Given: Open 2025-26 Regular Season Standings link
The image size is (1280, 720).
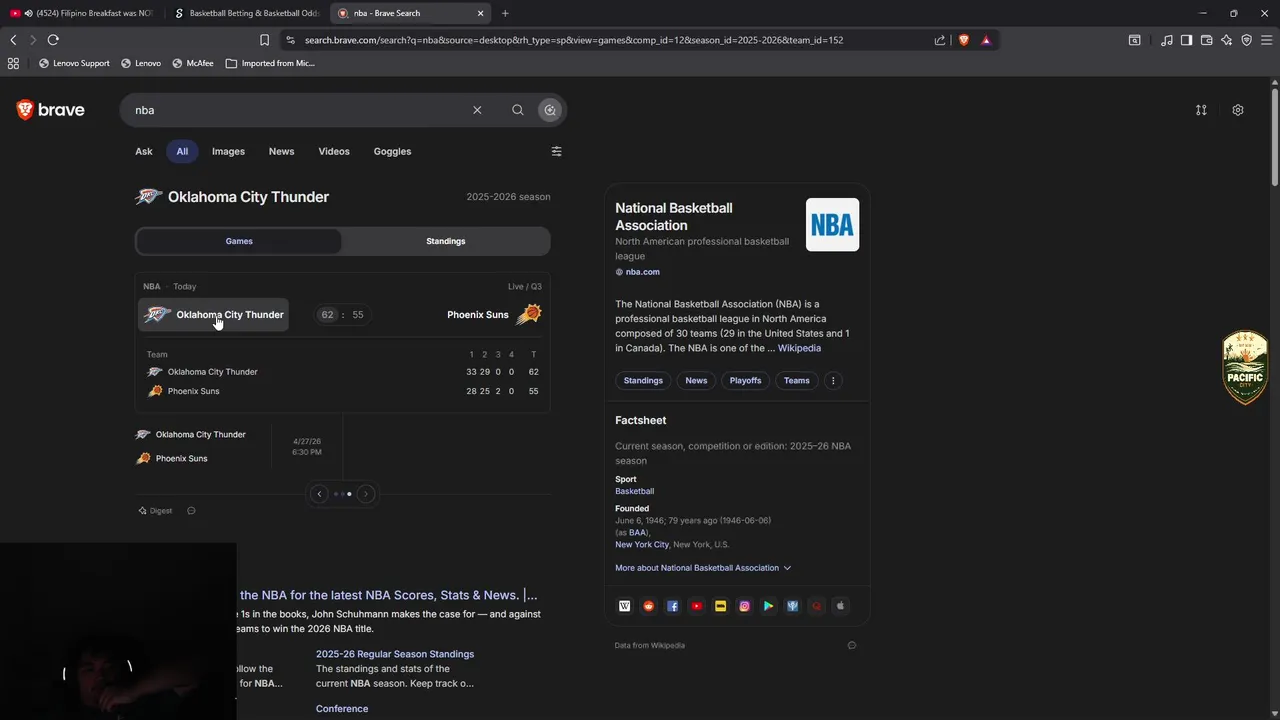Looking at the screenshot, I should click(x=395, y=654).
